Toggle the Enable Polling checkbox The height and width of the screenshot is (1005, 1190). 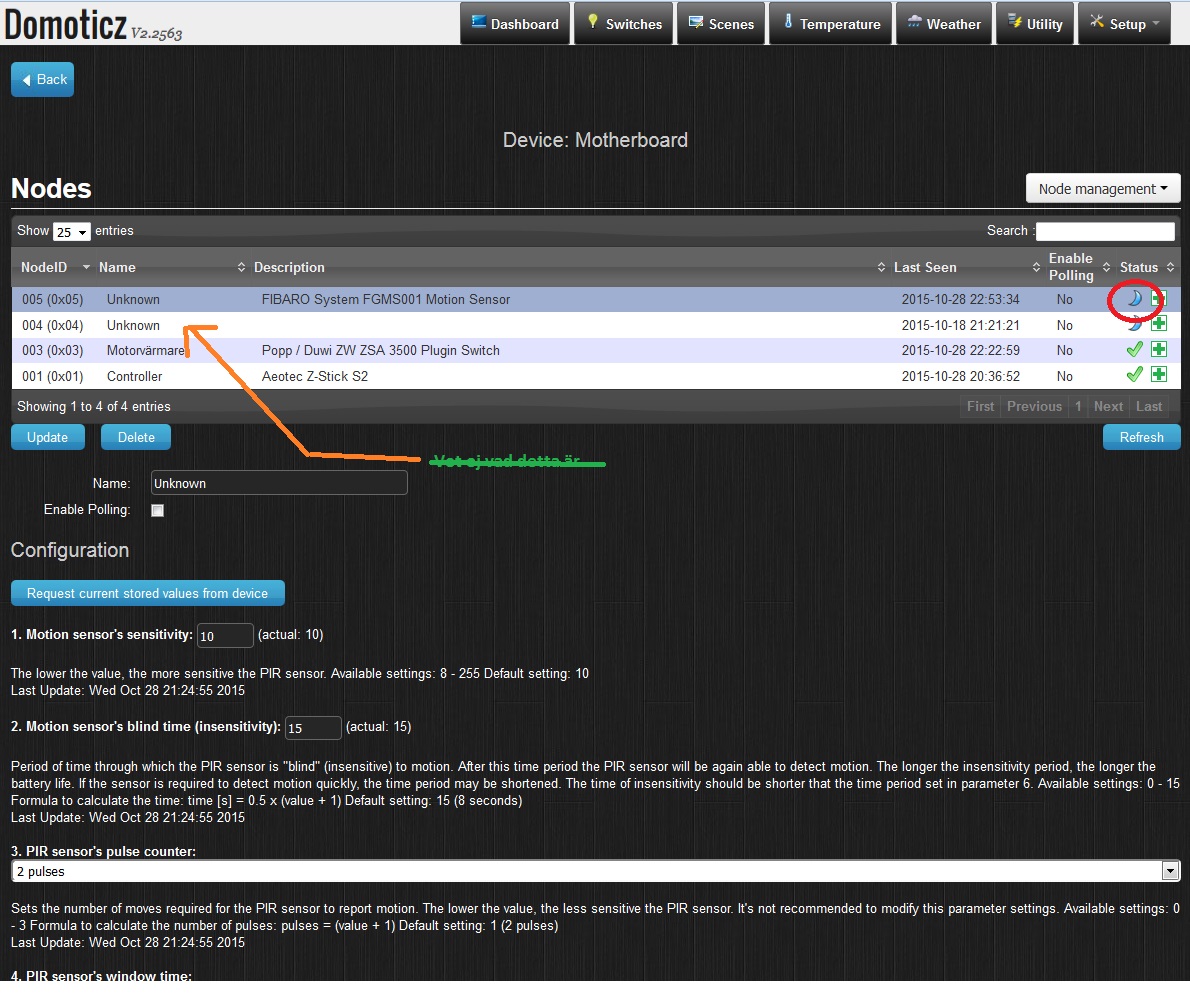157,510
